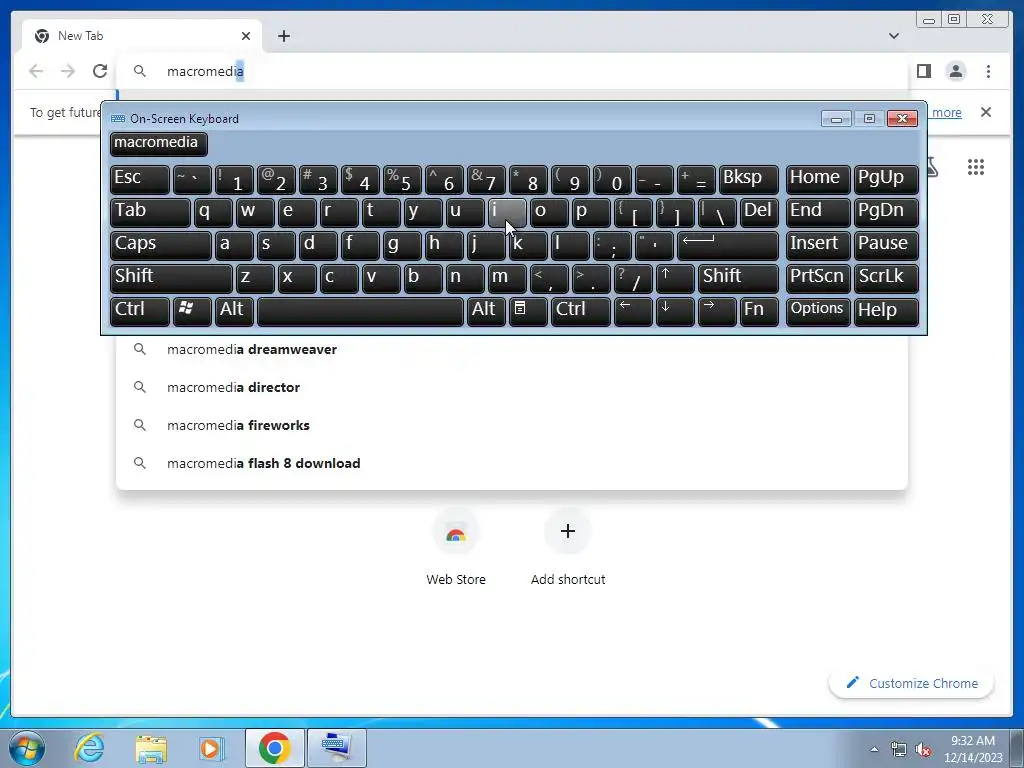
Task: Tap the spacebar on On-Screen Keyboard
Action: click(360, 311)
